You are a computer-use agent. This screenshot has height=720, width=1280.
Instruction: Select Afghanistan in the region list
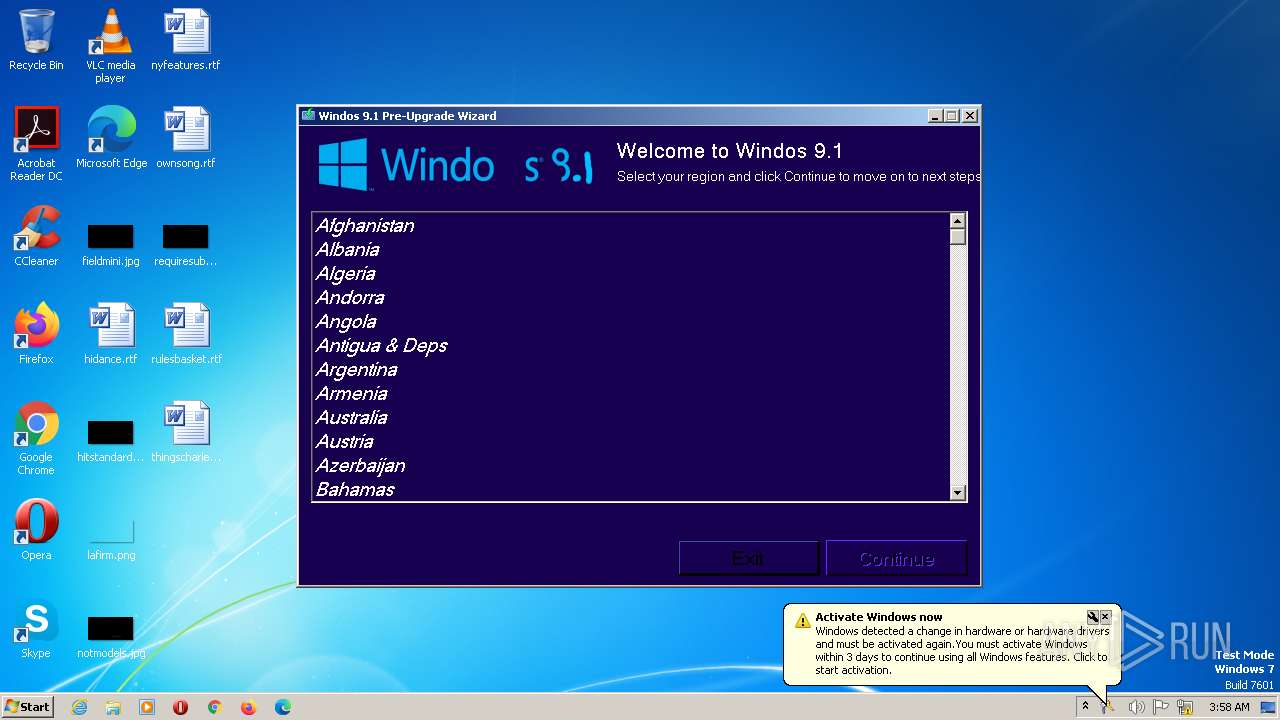coord(631,226)
